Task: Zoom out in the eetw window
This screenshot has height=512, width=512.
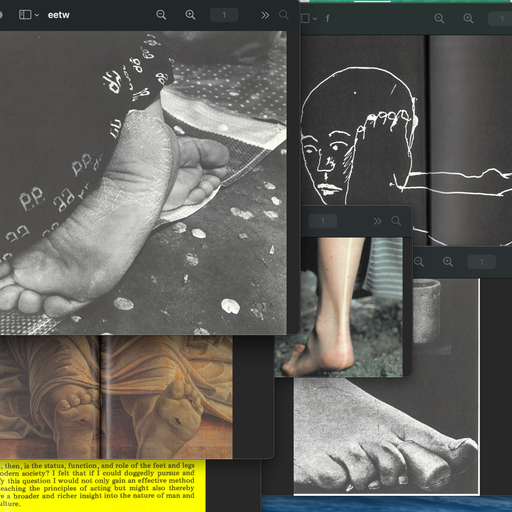Action: [161, 15]
